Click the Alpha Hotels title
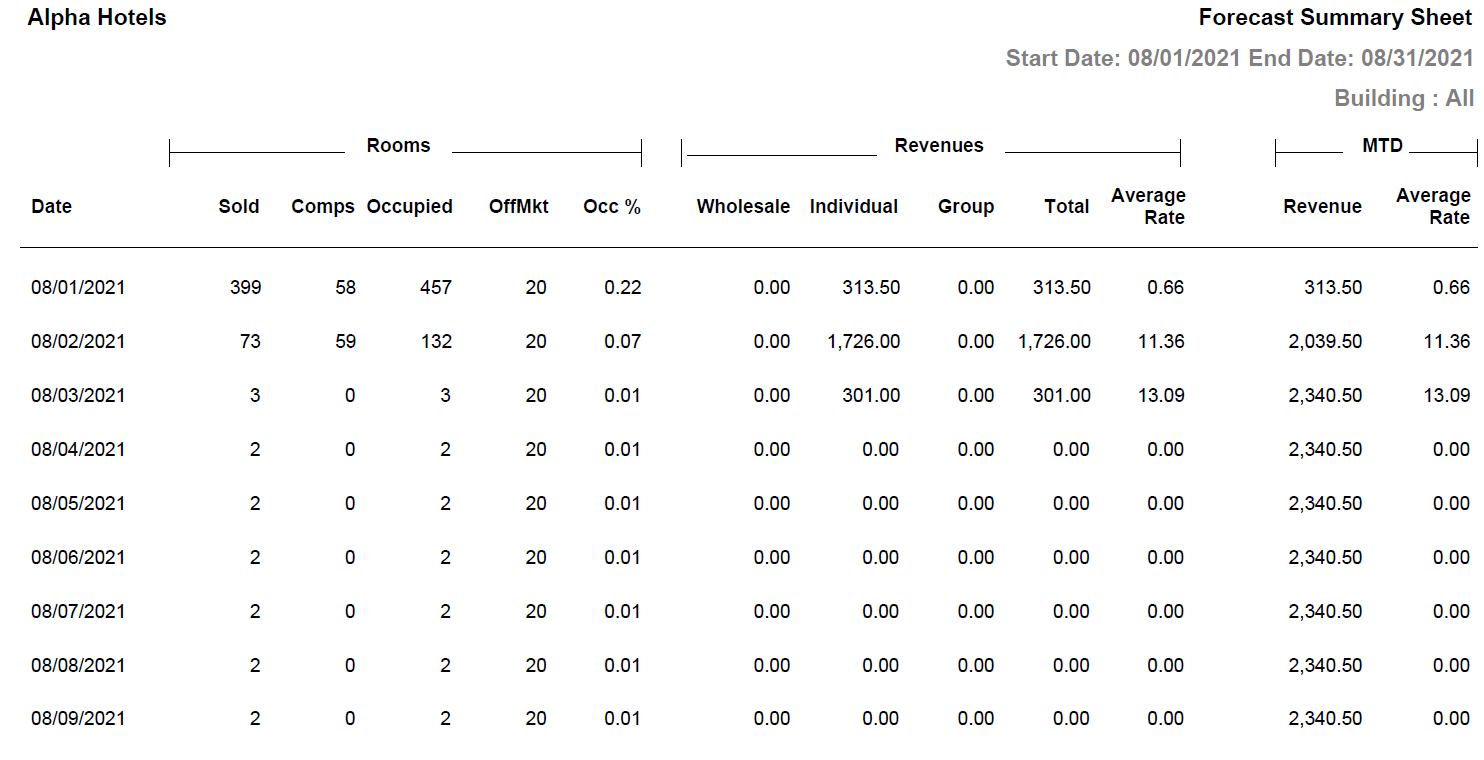The width and height of the screenshot is (1484, 760). pos(96,17)
